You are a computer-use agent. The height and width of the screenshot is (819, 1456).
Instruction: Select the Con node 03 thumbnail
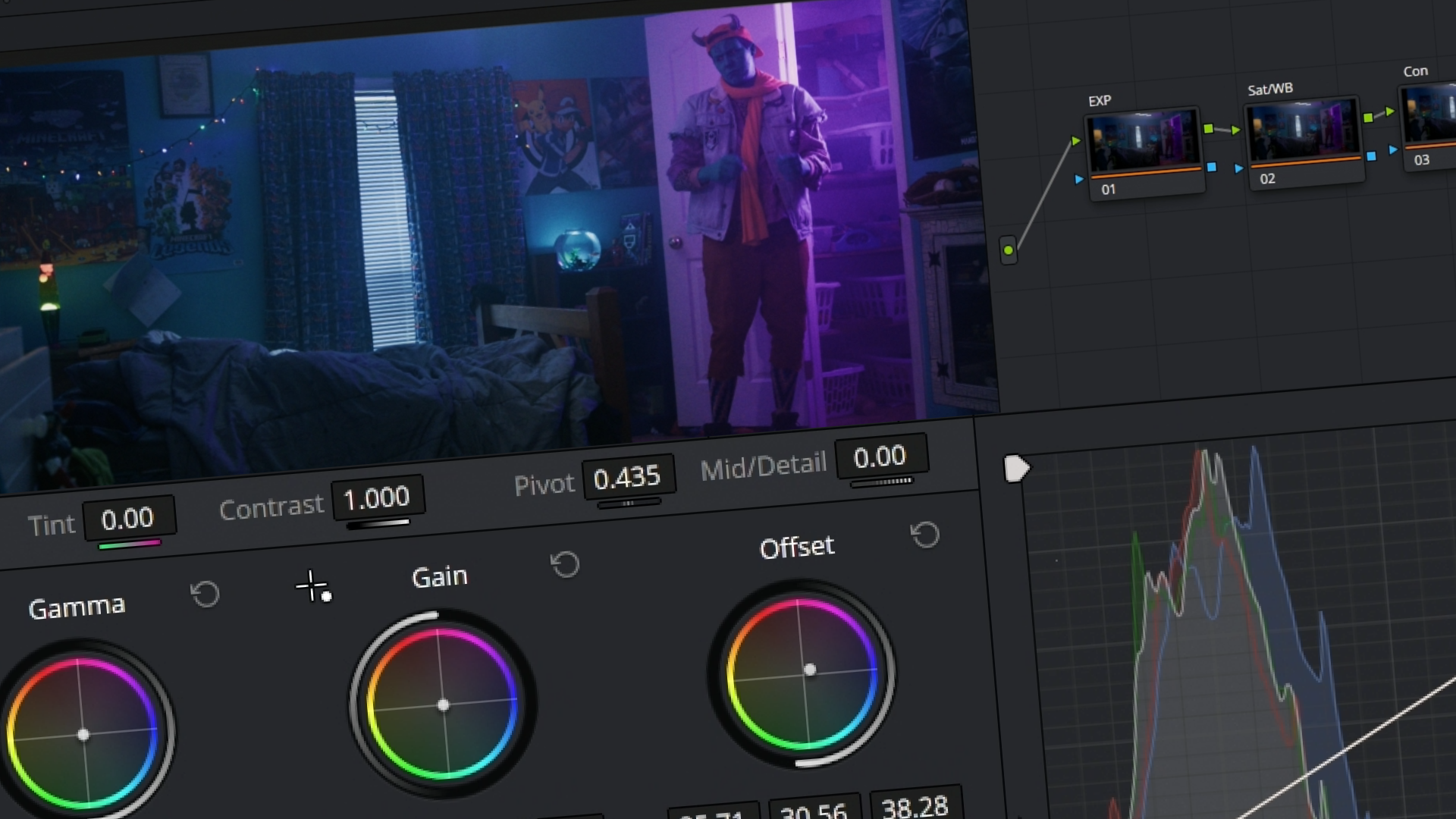tap(1429, 114)
